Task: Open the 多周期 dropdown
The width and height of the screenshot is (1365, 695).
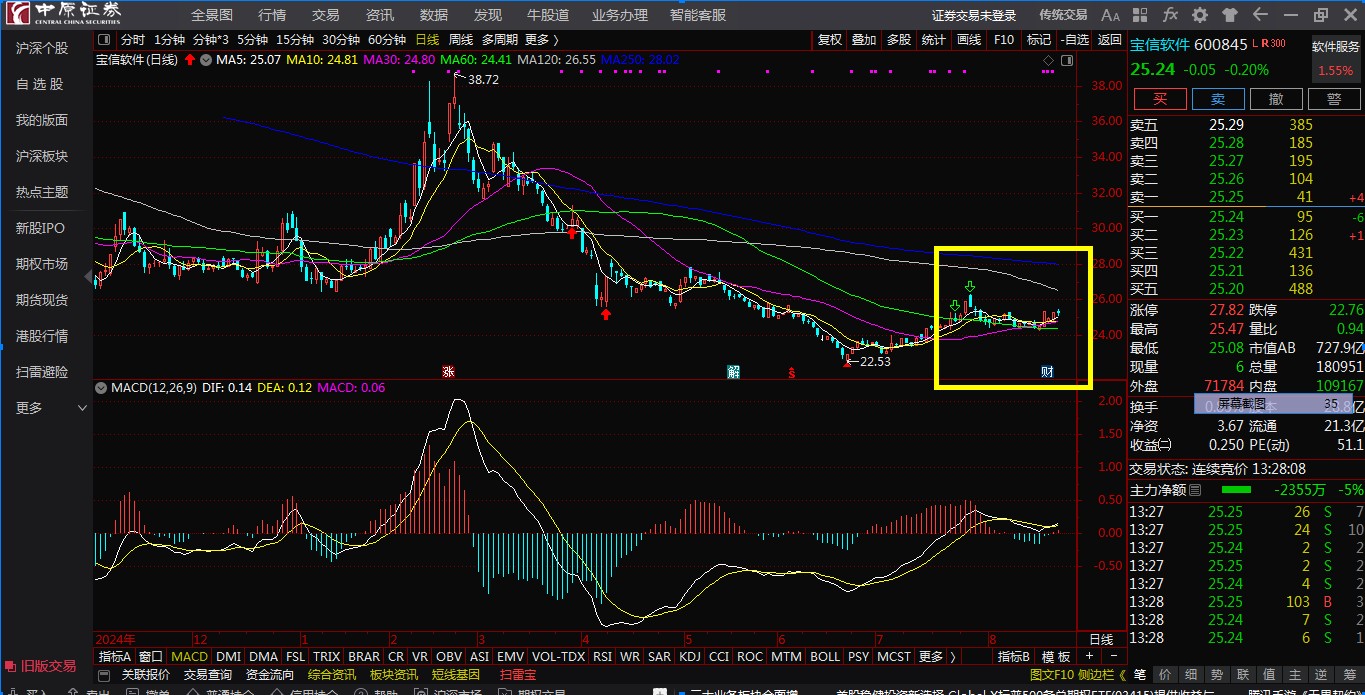Action: (x=500, y=40)
